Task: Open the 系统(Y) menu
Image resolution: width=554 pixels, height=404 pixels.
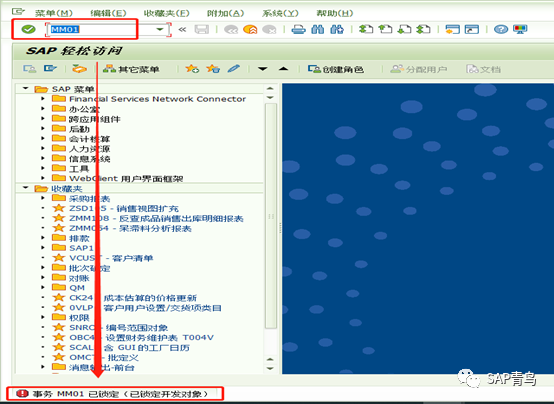Action: (x=280, y=13)
